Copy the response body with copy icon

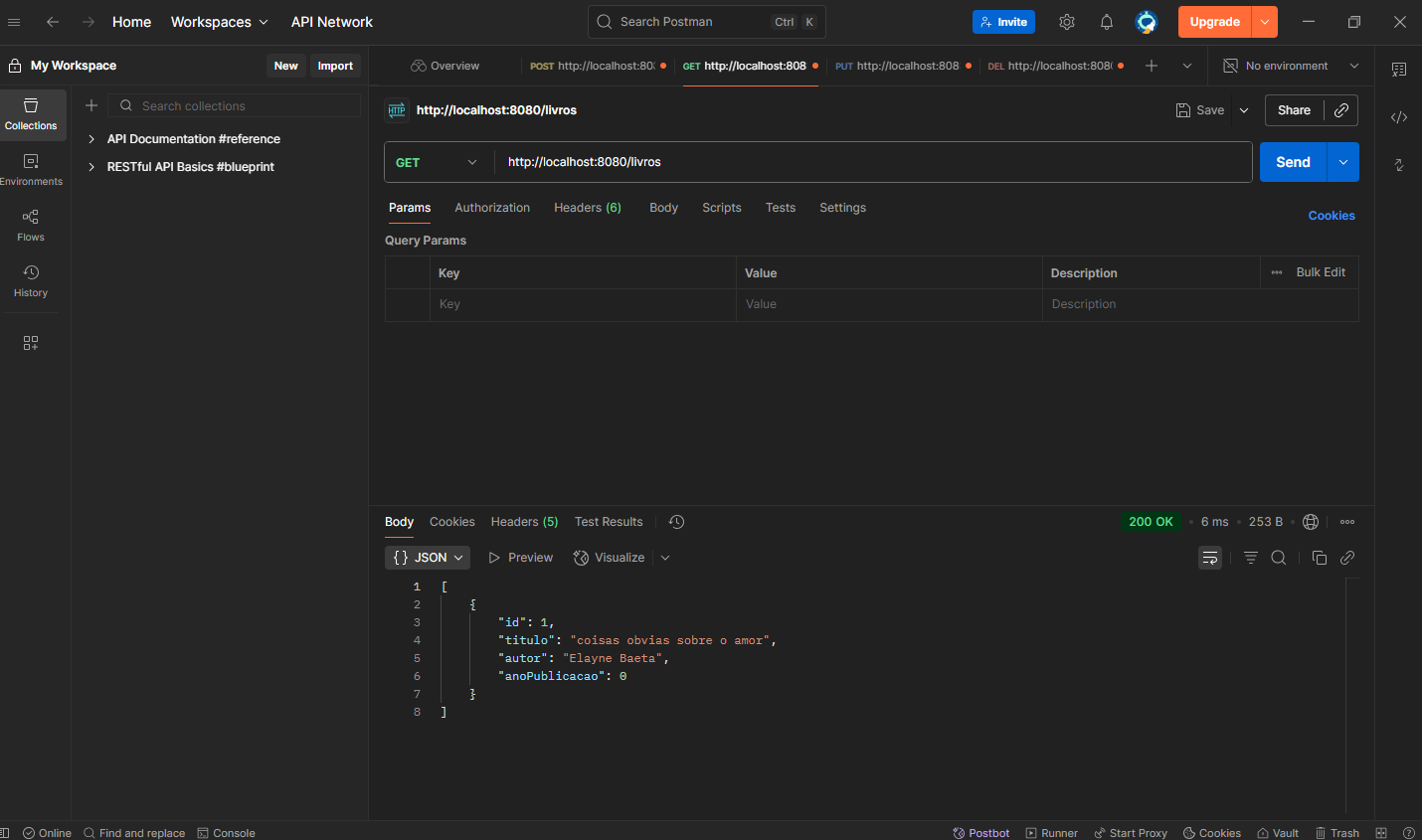pyautogui.click(x=1319, y=558)
